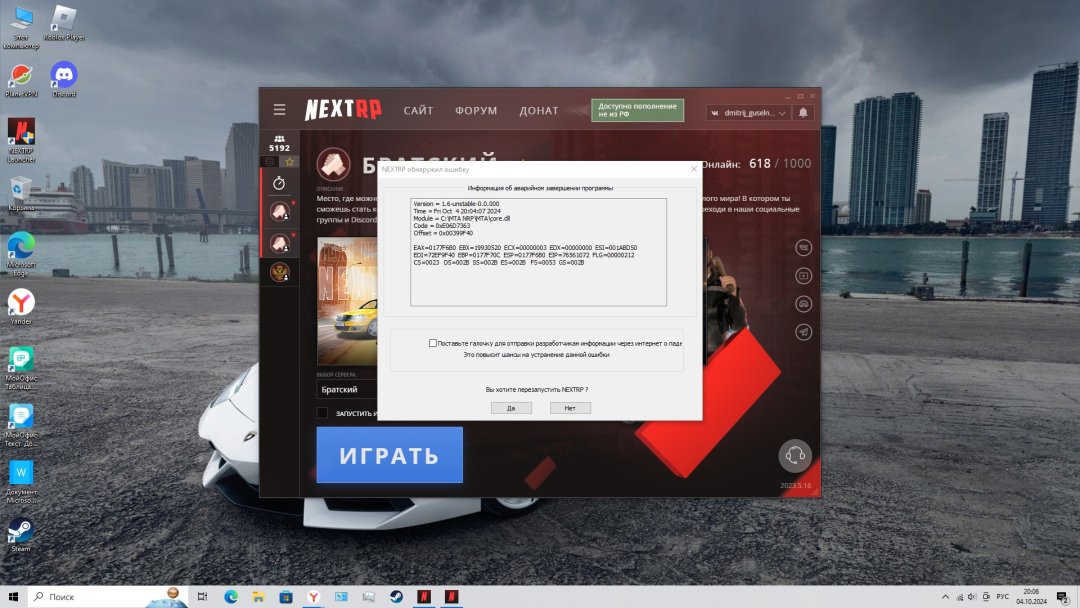Open the NEXTRP launcher hamburger menu
The height and width of the screenshot is (608, 1080).
(279, 109)
